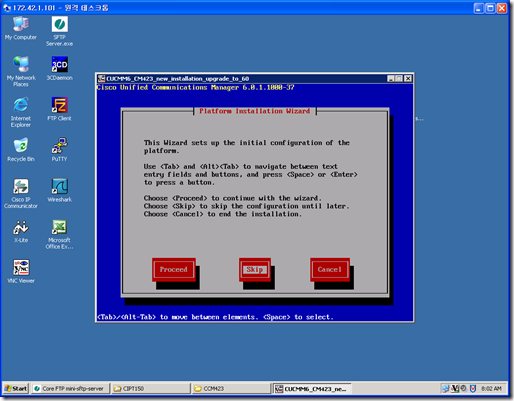Close the CUCMM6_CM423 VM window
Screen dimensions: 514x401
(408, 79)
